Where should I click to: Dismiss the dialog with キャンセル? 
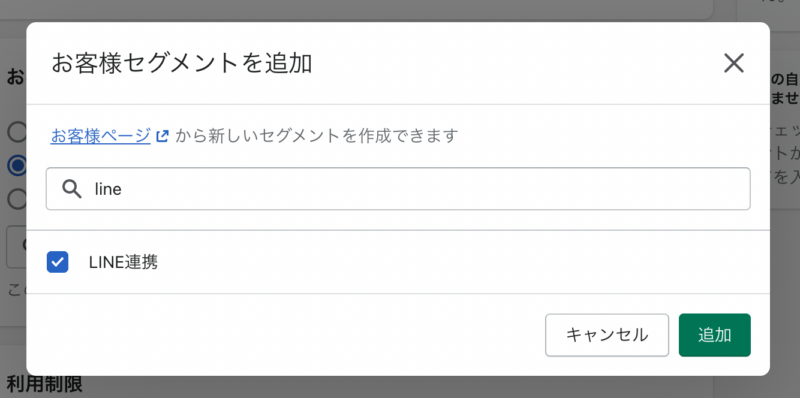[x=607, y=335]
